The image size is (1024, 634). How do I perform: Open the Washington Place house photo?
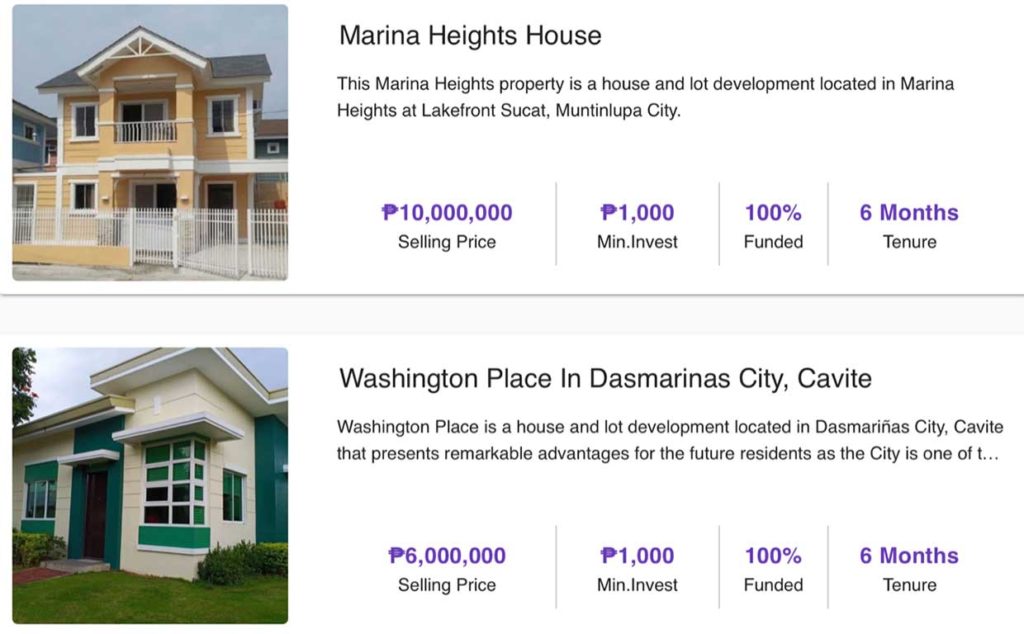pyautogui.click(x=150, y=485)
